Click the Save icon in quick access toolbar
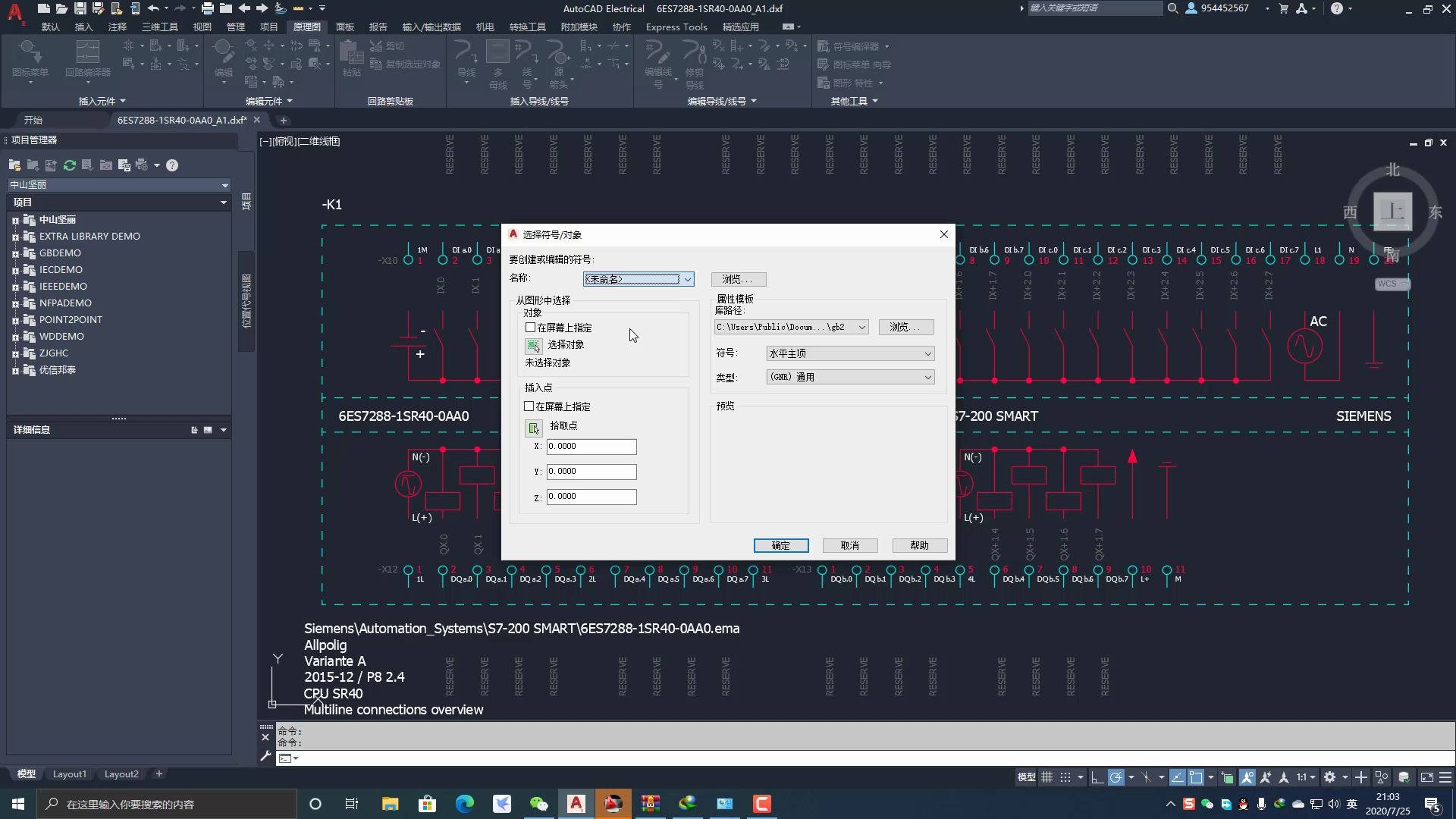Screen dimensions: 1456x819 pyautogui.click(x=80, y=8)
